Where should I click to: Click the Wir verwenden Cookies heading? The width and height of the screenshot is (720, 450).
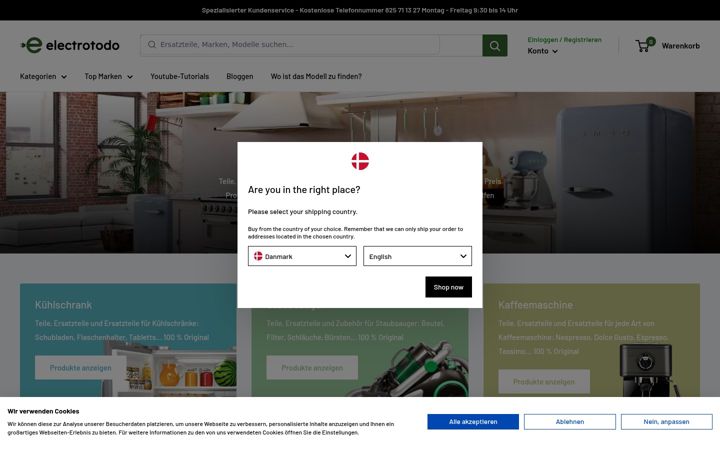coord(43,411)
